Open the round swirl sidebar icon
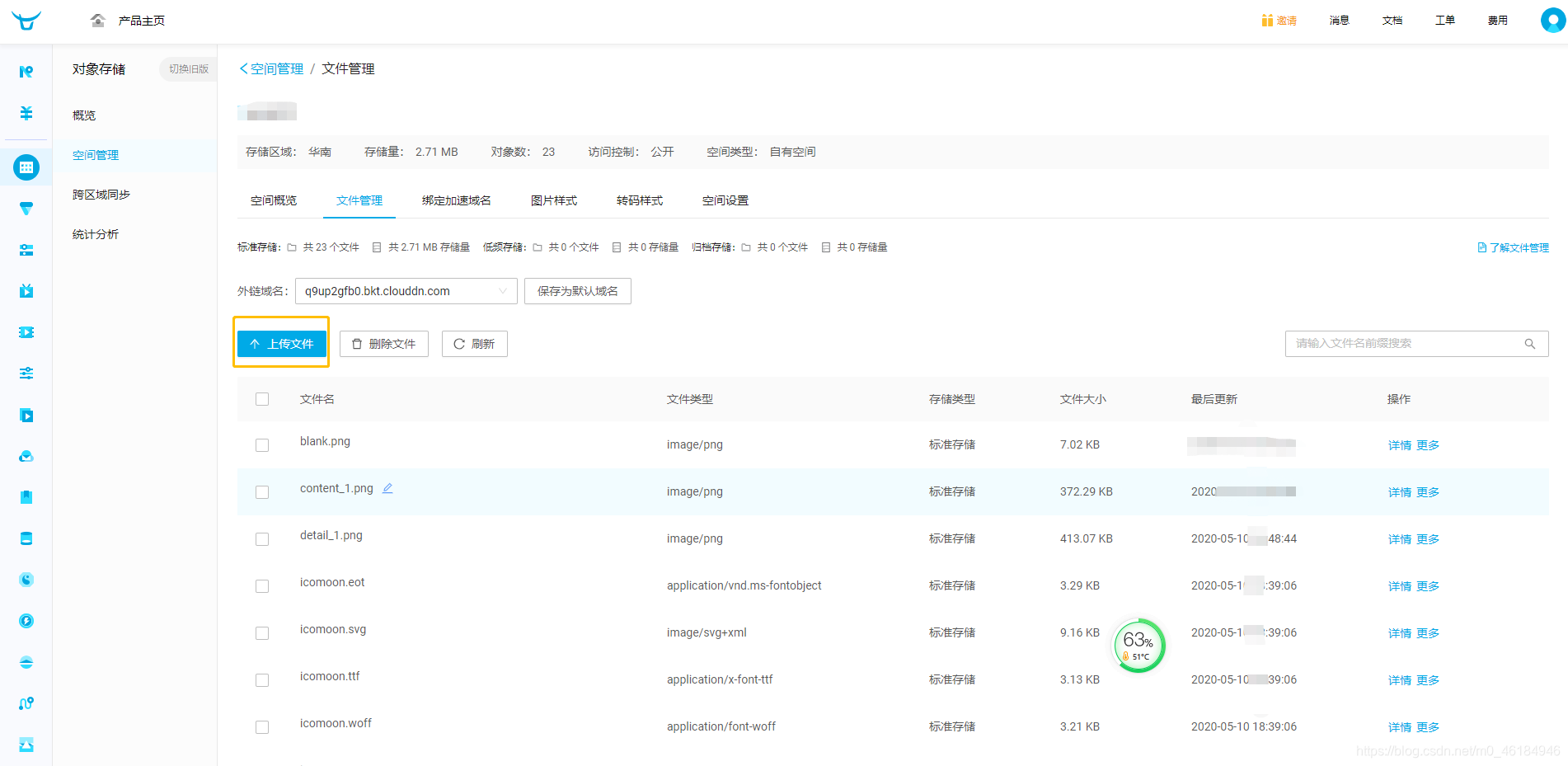The width and height of the screenshot is (1568, 766). [26, 580]
